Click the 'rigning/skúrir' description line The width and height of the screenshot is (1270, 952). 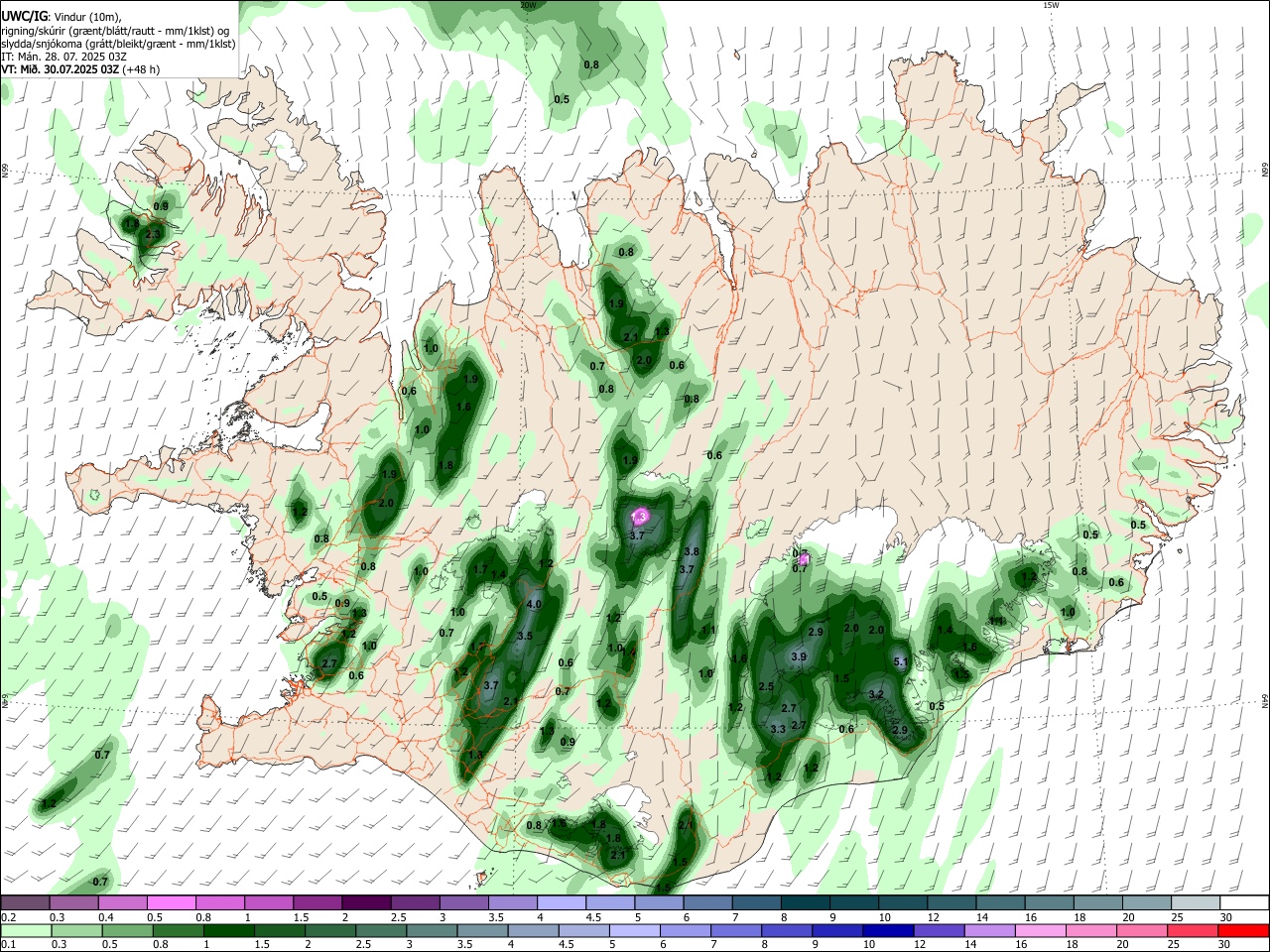coord(115,31)
